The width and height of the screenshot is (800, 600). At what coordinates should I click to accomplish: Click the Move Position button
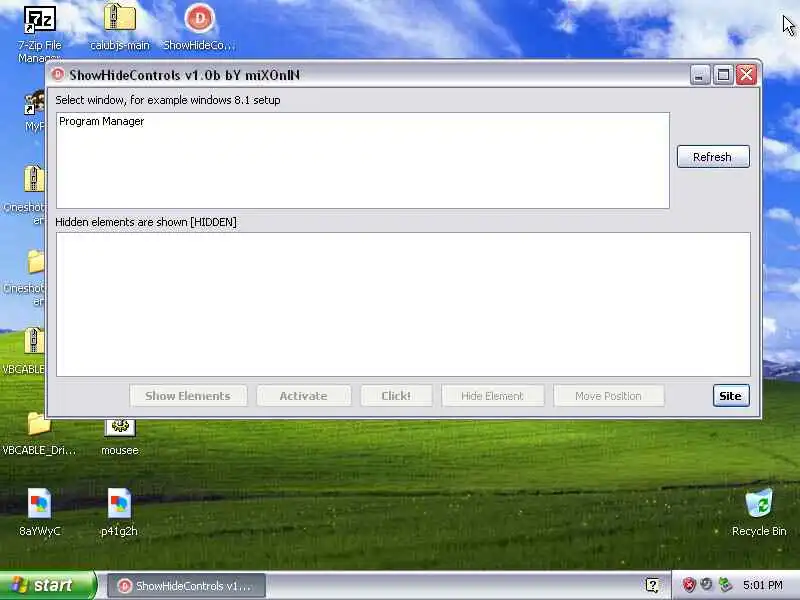pyautogui.click(x=609, y=396)
